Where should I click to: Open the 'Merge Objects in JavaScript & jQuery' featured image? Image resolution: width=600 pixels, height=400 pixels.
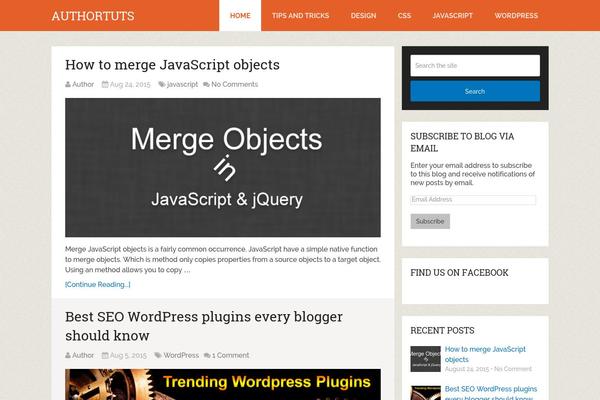[x=223, y=167]
